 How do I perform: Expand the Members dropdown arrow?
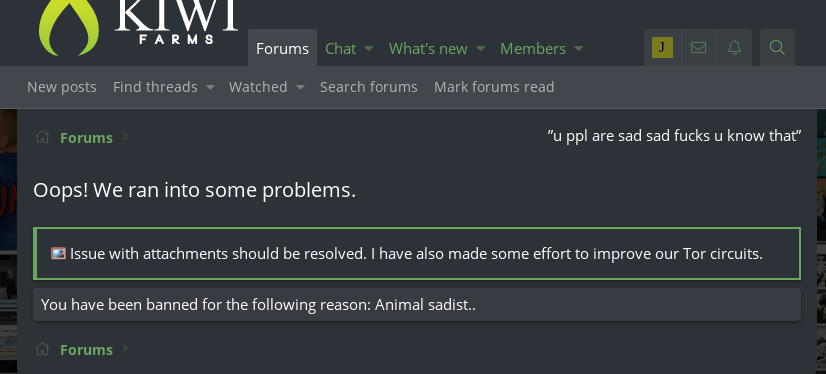pyautogui.click(x=578, y=48)
